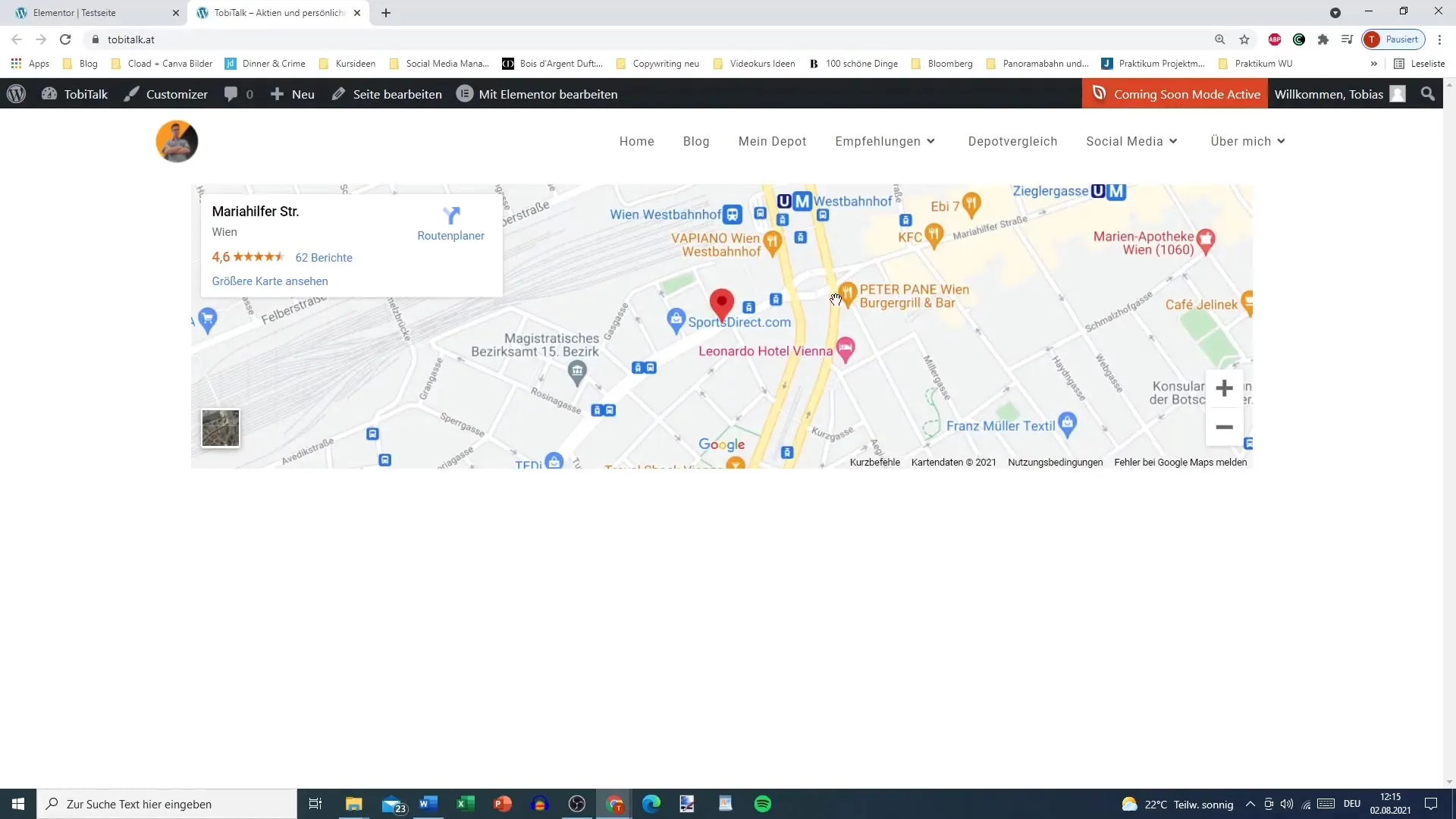Reload the page
The height and width of the screenshot is (819, 1456).
pos(65,39)
